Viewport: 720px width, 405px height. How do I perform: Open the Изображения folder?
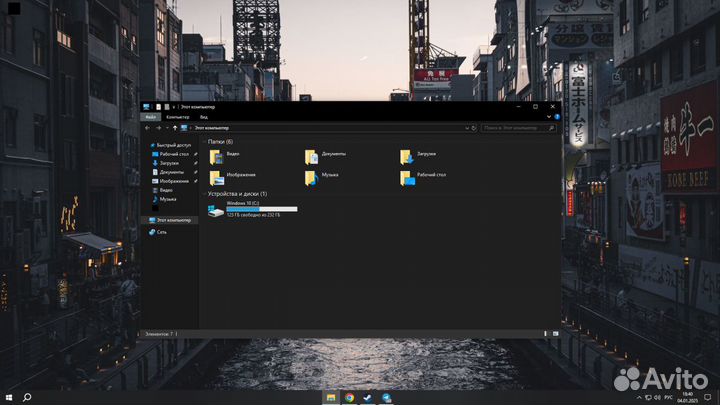tap(216, 177)
